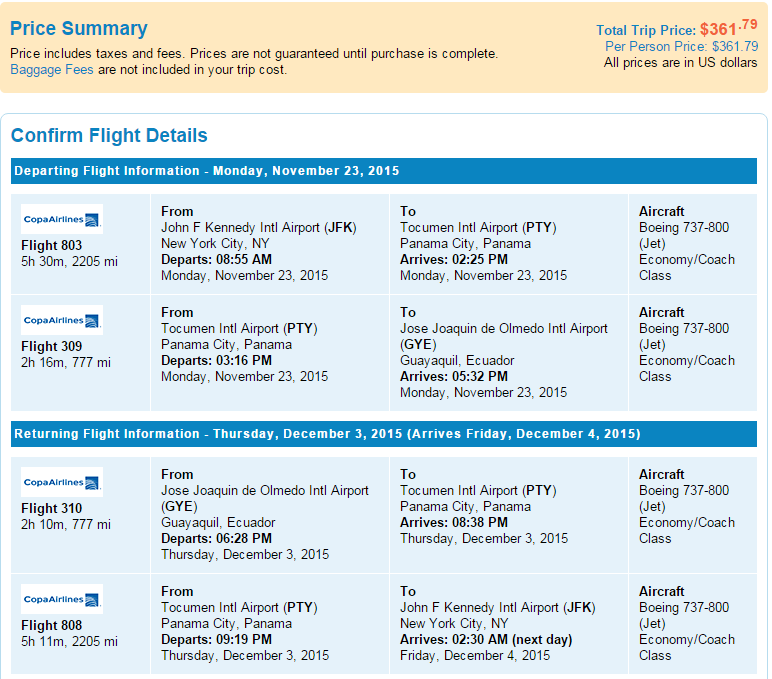Select the Departing Flight Information header bar
The width and height of the screenshot is (772, 679).
coord(384,171)
